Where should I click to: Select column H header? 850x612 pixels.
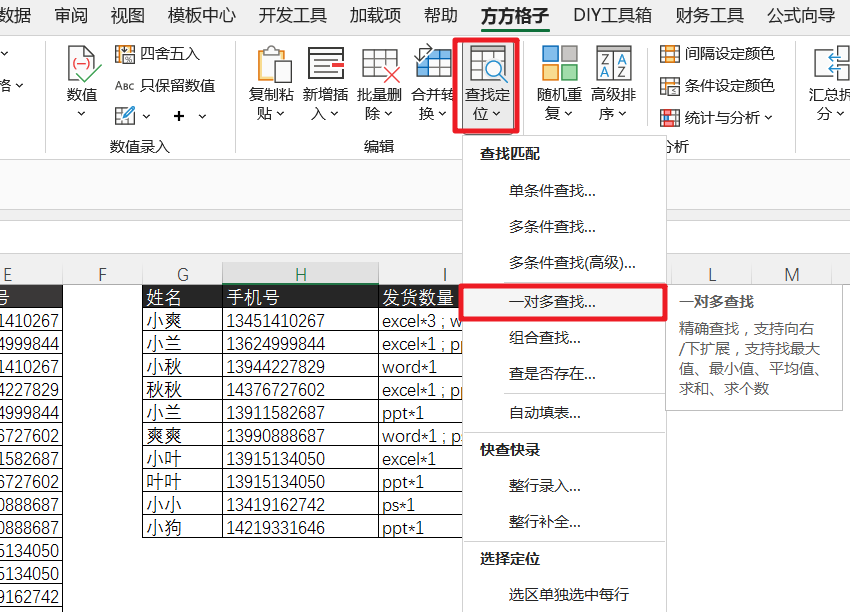click(x=300, y=274)
